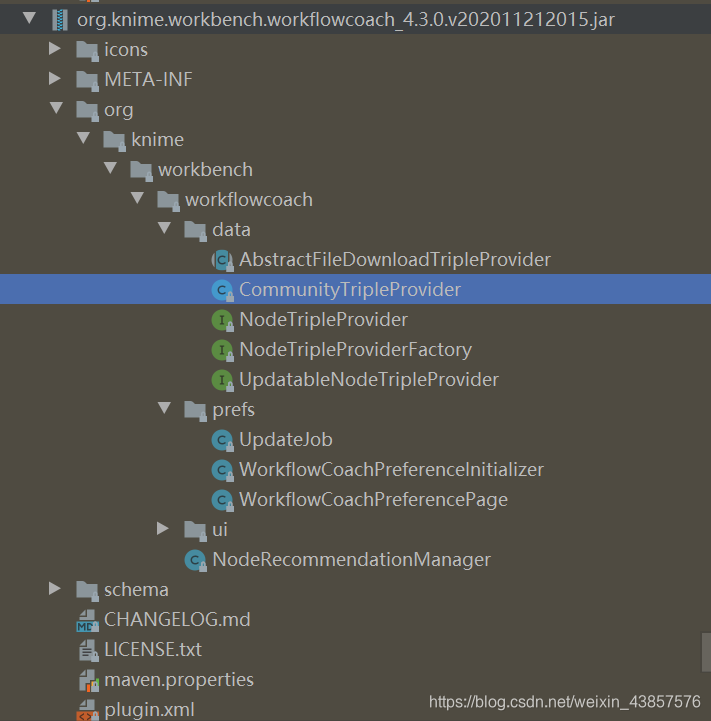The width and height of the screenshot is (711, 721).
Task: Select the data package label
Action: coord(231,229)
